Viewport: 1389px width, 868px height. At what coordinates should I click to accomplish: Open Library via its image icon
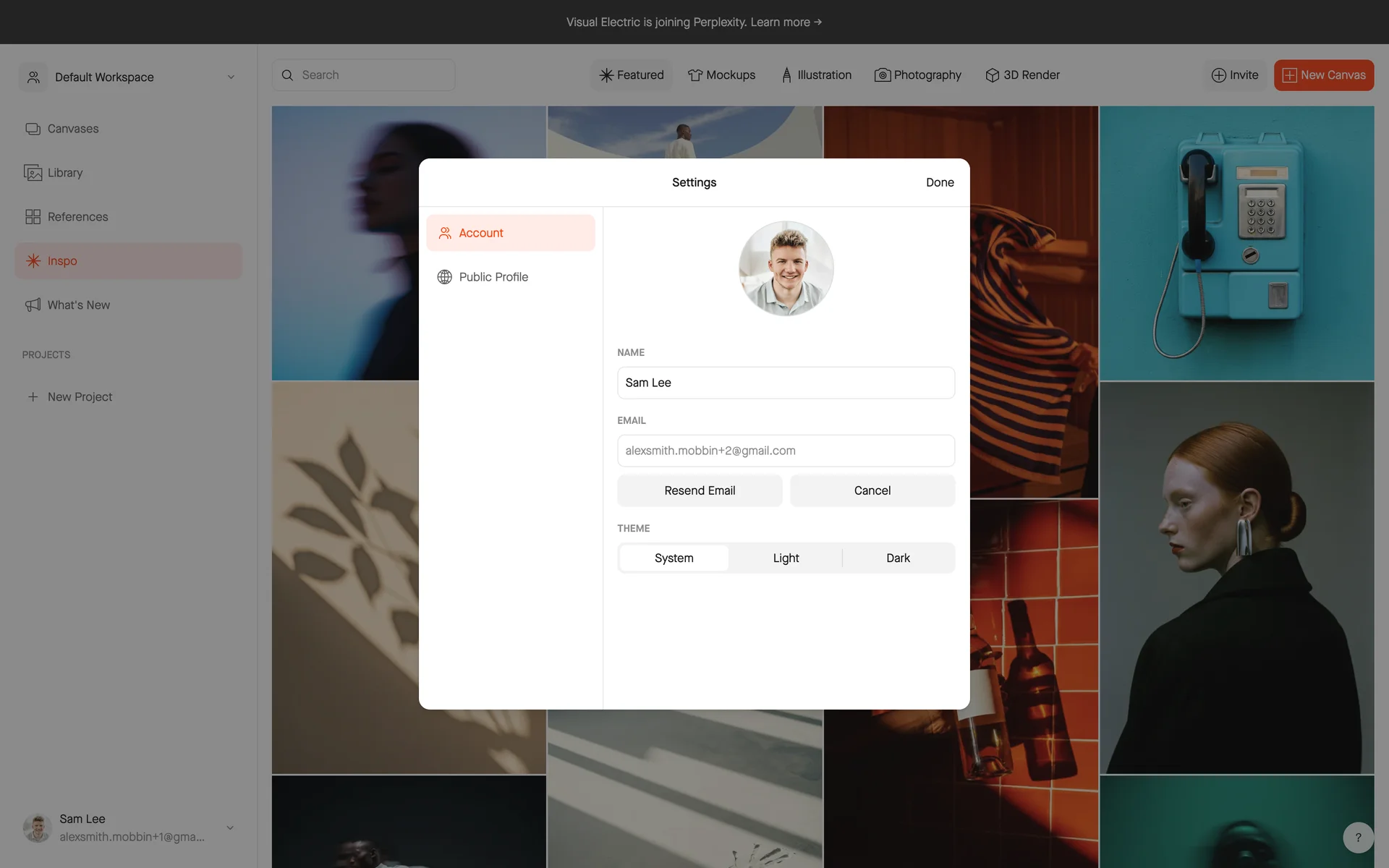33,173
